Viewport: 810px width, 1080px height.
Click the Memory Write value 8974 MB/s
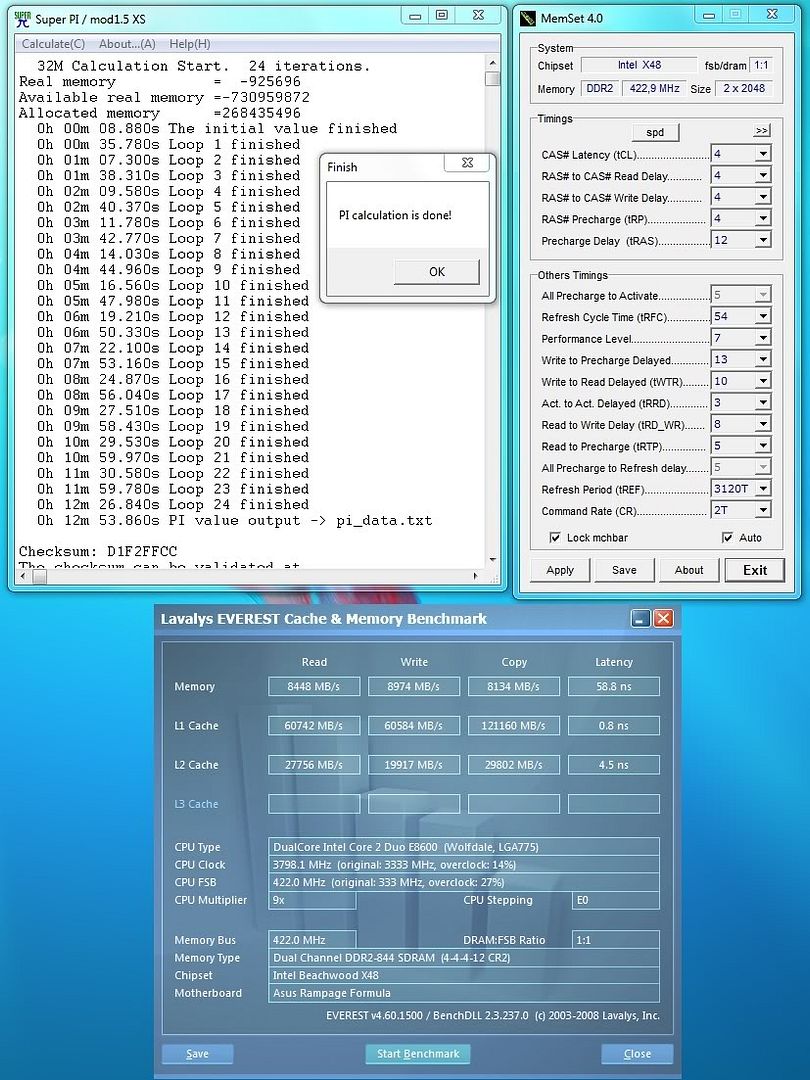[414, 686]
